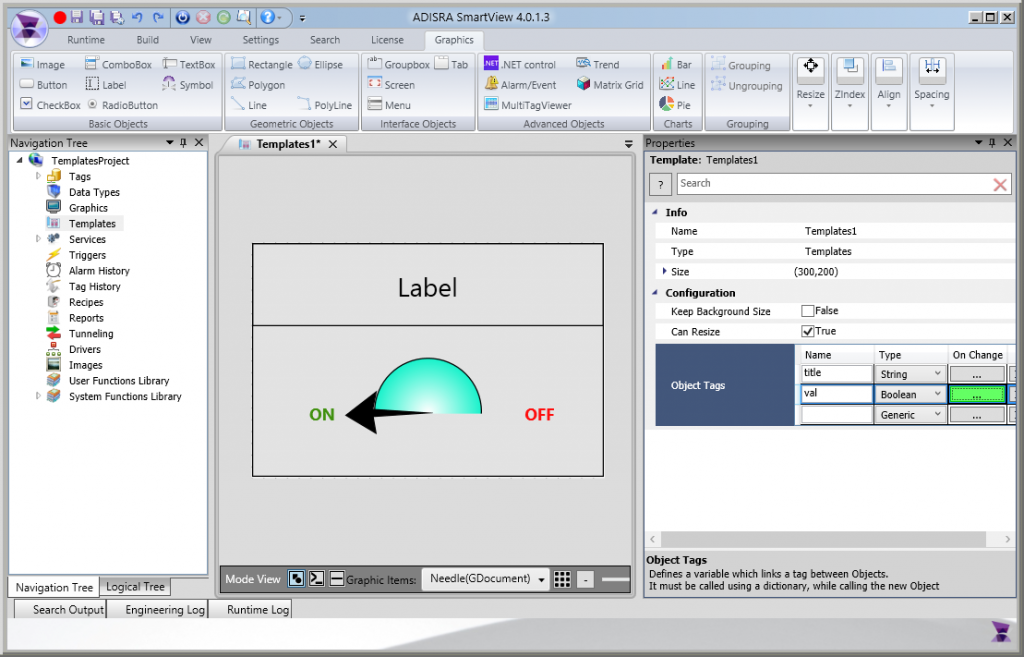This screenshot has height=657, width=1024.
Task: Select the Polygon tool
Action: (x=258, y=85)
